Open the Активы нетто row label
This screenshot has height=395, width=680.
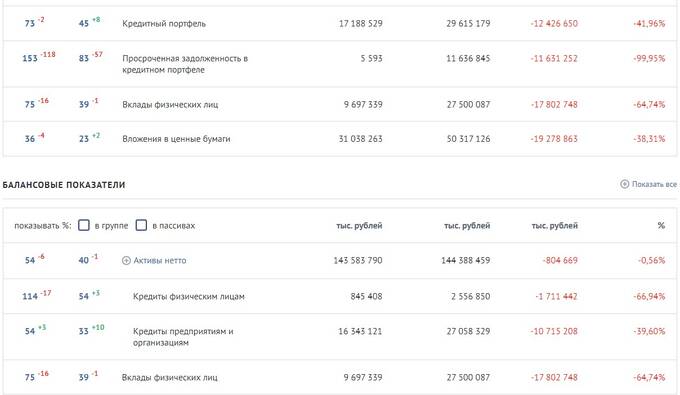pyautogui.click(x=160, y=261)
